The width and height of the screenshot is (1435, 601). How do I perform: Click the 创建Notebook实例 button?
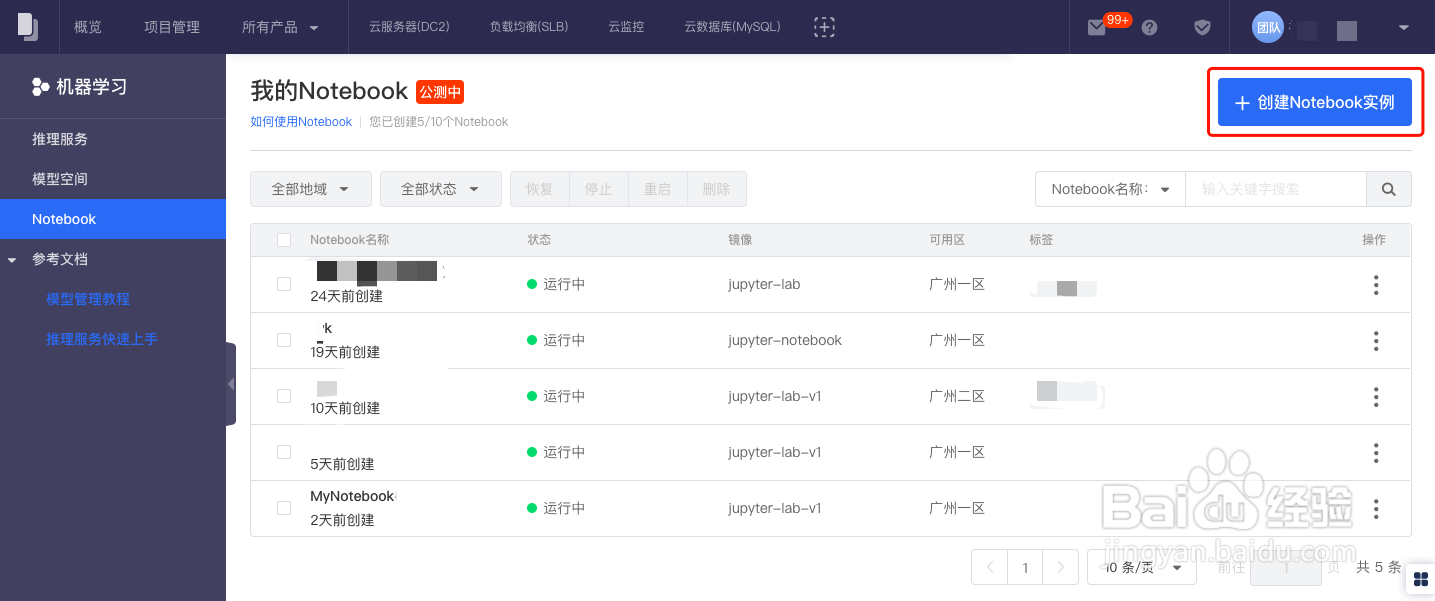click(x=1314, y=102)
